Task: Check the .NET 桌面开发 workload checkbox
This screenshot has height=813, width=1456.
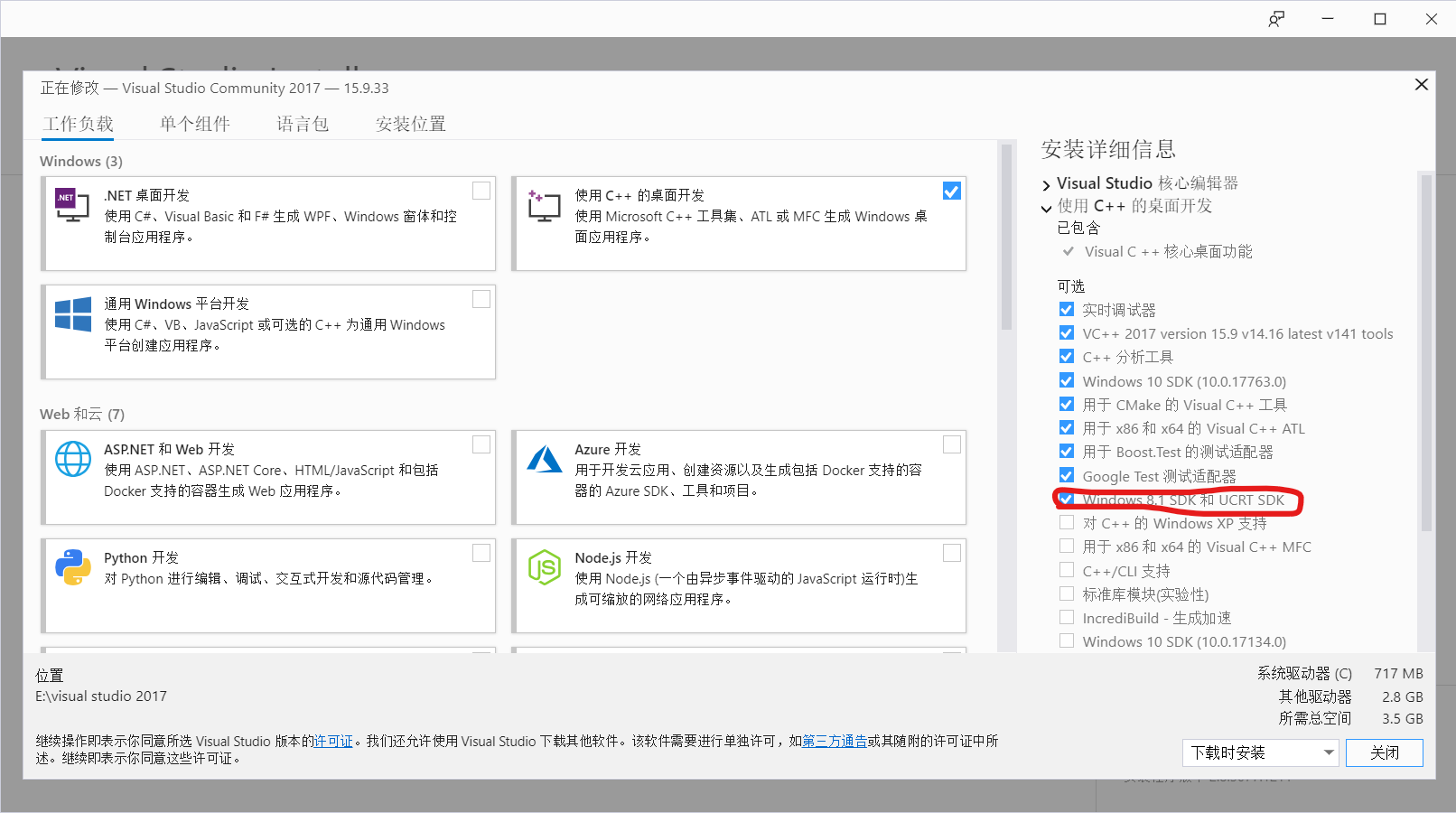Action: (481, 191)
